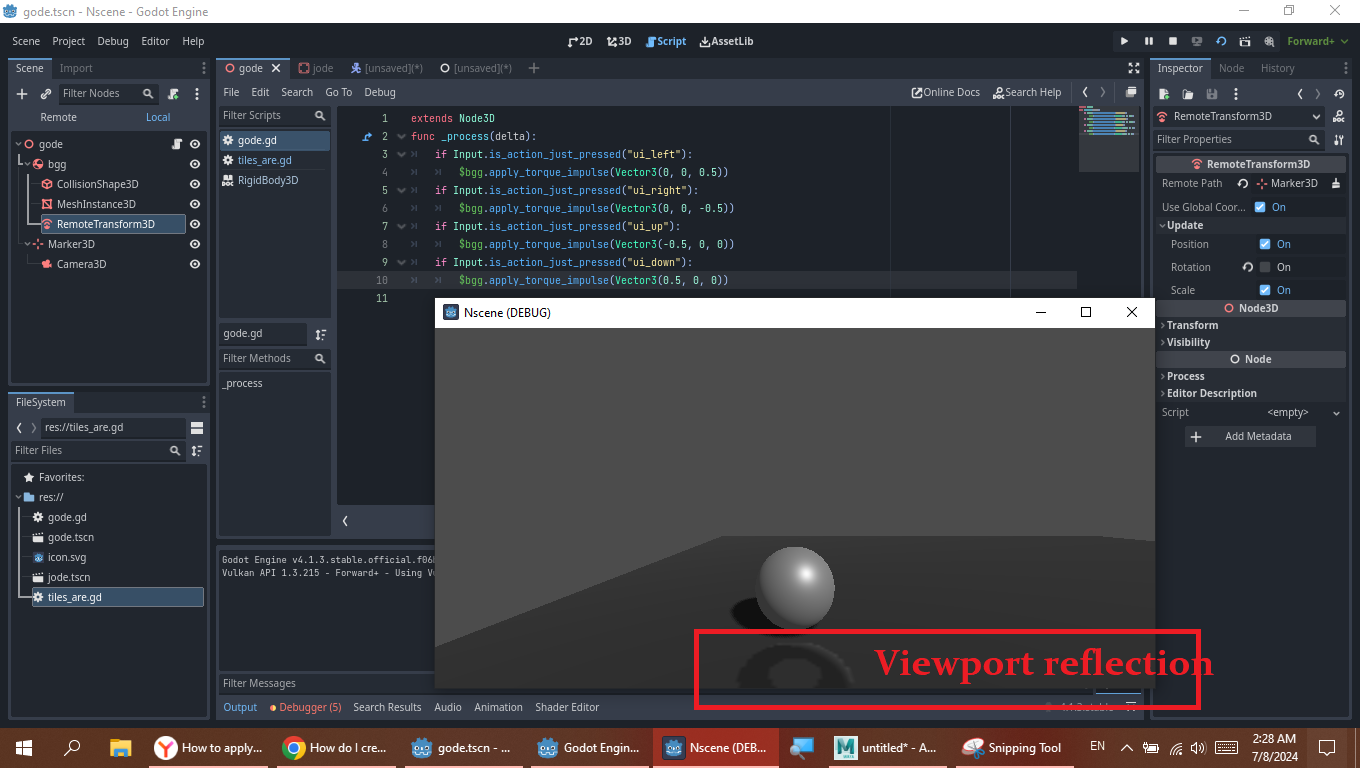Open the Go To menu in script editor
The width and height of the screenshot is (1360, 768).
(x=339, y=92)
